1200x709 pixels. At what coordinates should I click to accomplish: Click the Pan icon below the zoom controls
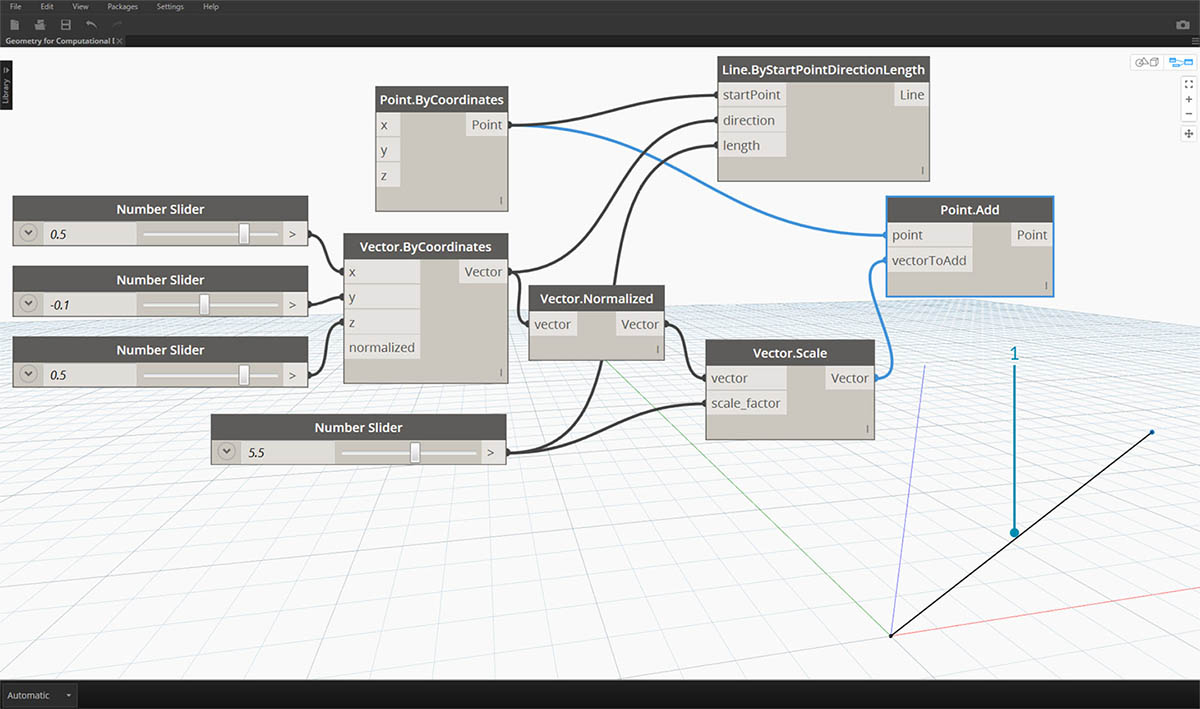pos(1188,133)
